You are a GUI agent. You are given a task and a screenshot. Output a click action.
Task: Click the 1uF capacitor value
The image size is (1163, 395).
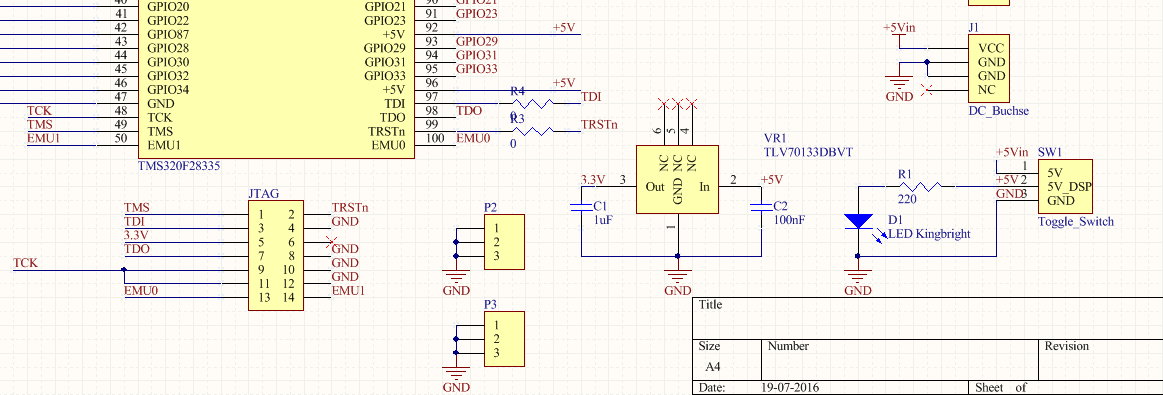point(603,220)
